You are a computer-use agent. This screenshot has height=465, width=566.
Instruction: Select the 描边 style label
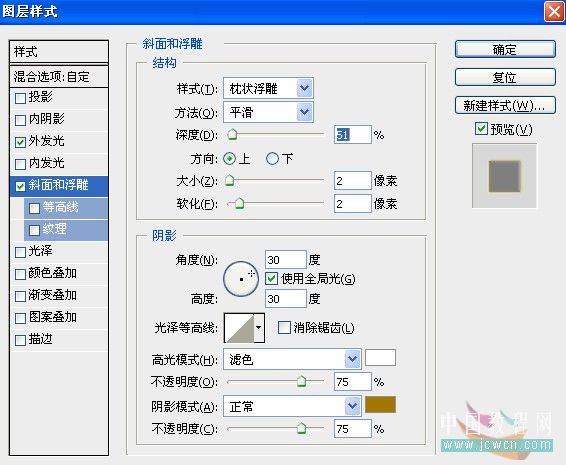(41, 339)
